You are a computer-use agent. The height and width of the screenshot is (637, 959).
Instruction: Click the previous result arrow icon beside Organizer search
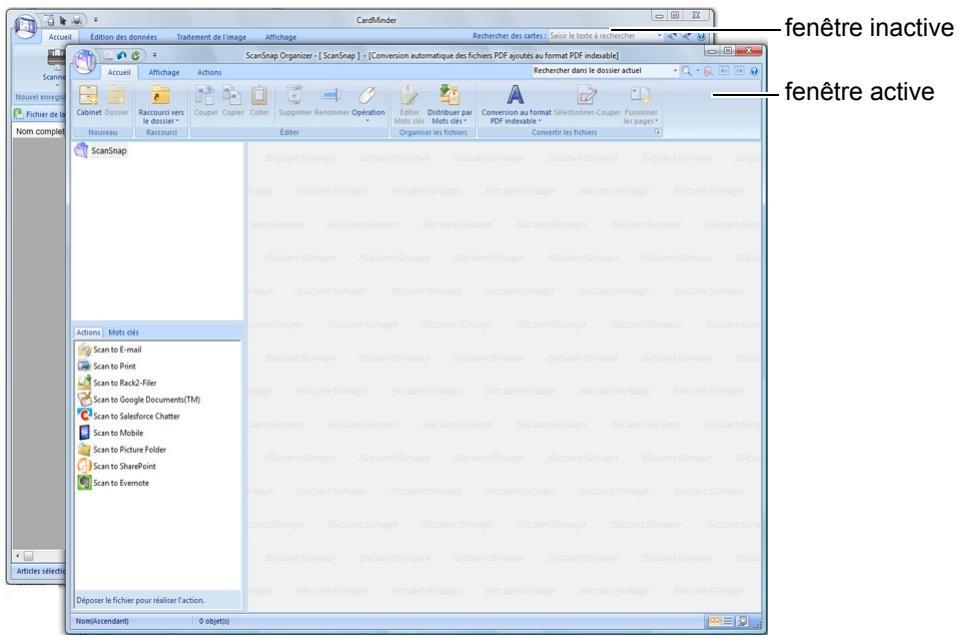tap(724, 71)
